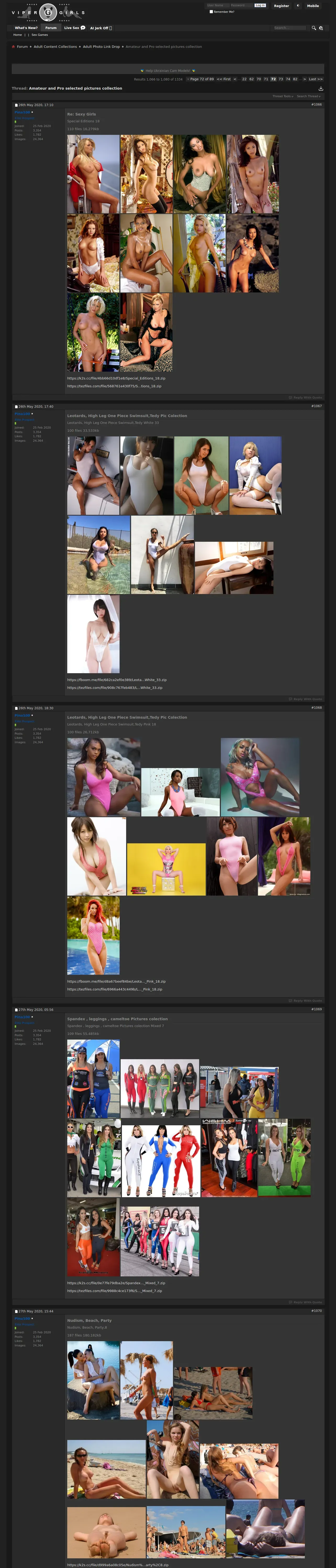The image size is (336, 1568).
Task: Go to page 82
Action: tap(295, 79)
